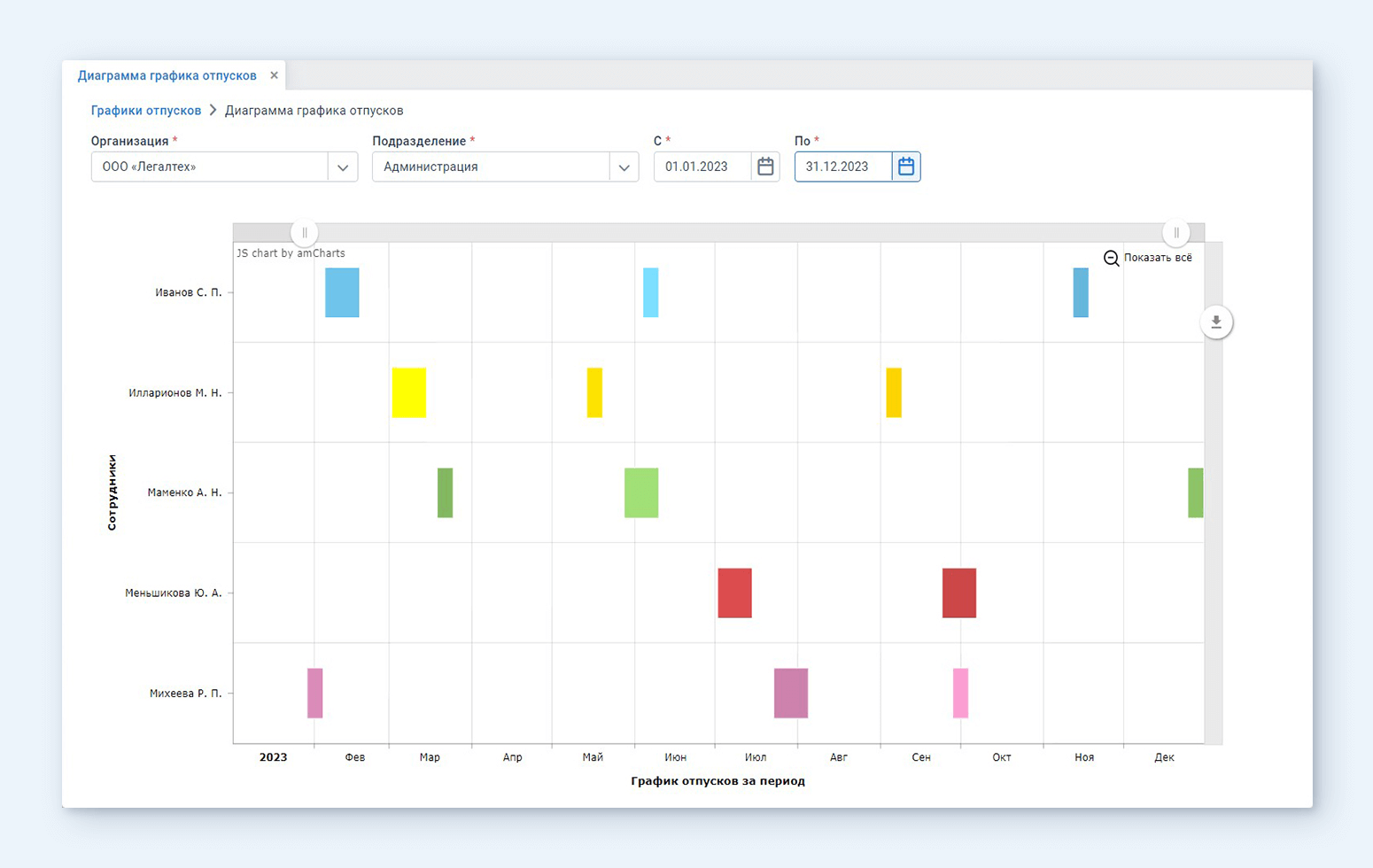
Task: Click the Сен month label
Action: tap(921, 757)
